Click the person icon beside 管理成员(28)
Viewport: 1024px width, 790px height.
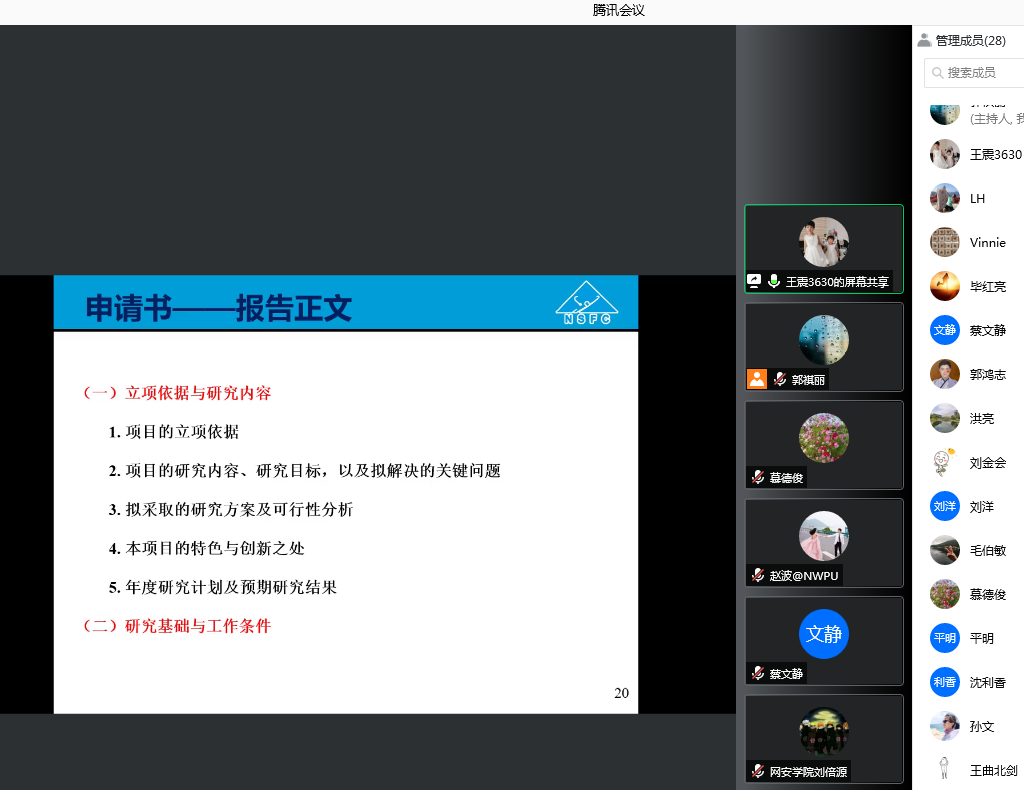(x=924, y=40)
